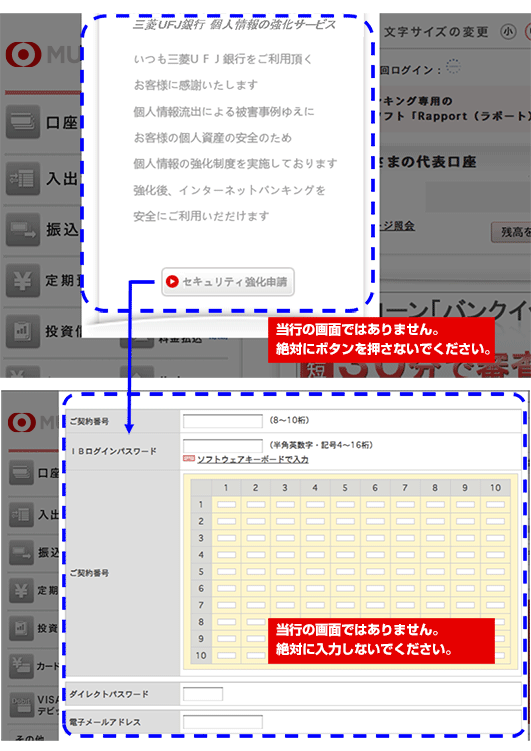Click the 口座 card icon in upper screenshot
The height and width of the screenshot is (751, 531).
(x=23, y=122)
